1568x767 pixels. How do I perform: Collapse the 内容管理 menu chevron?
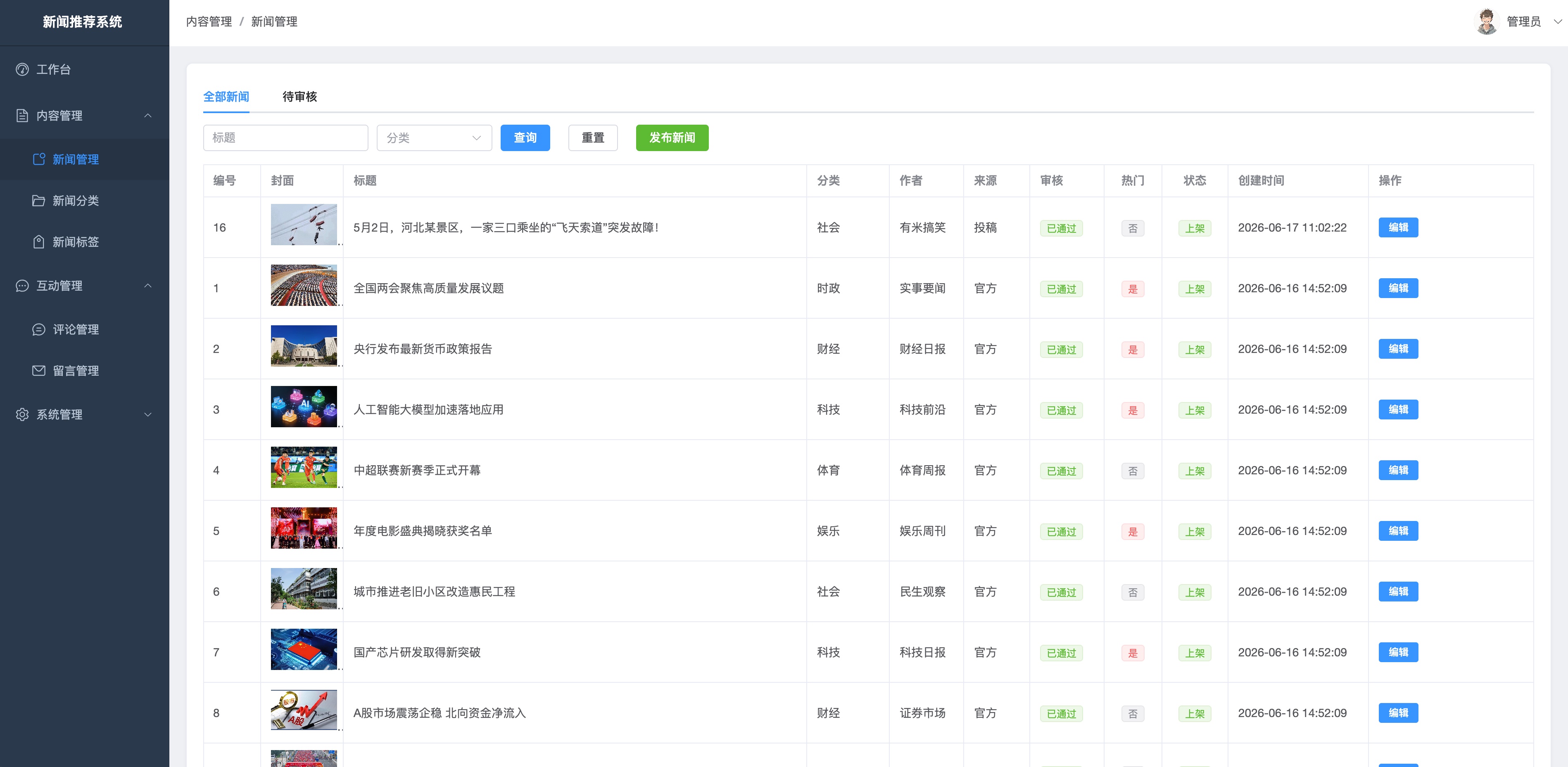[148, 116]
